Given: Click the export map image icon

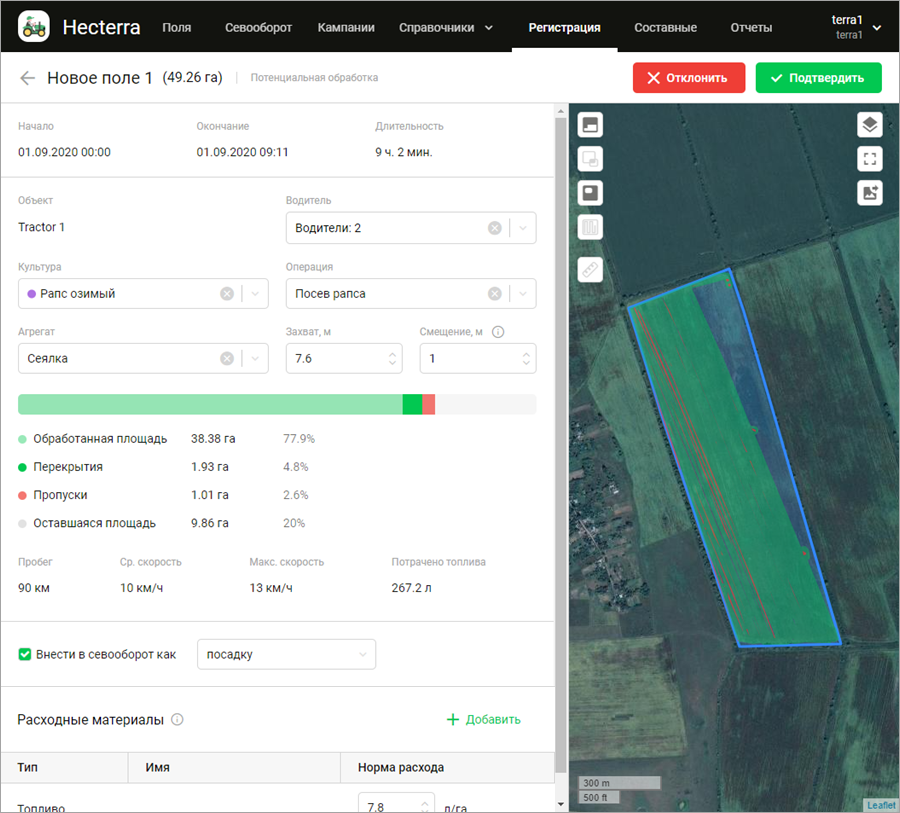Looking at the screenshot, I should click(869, 193).
